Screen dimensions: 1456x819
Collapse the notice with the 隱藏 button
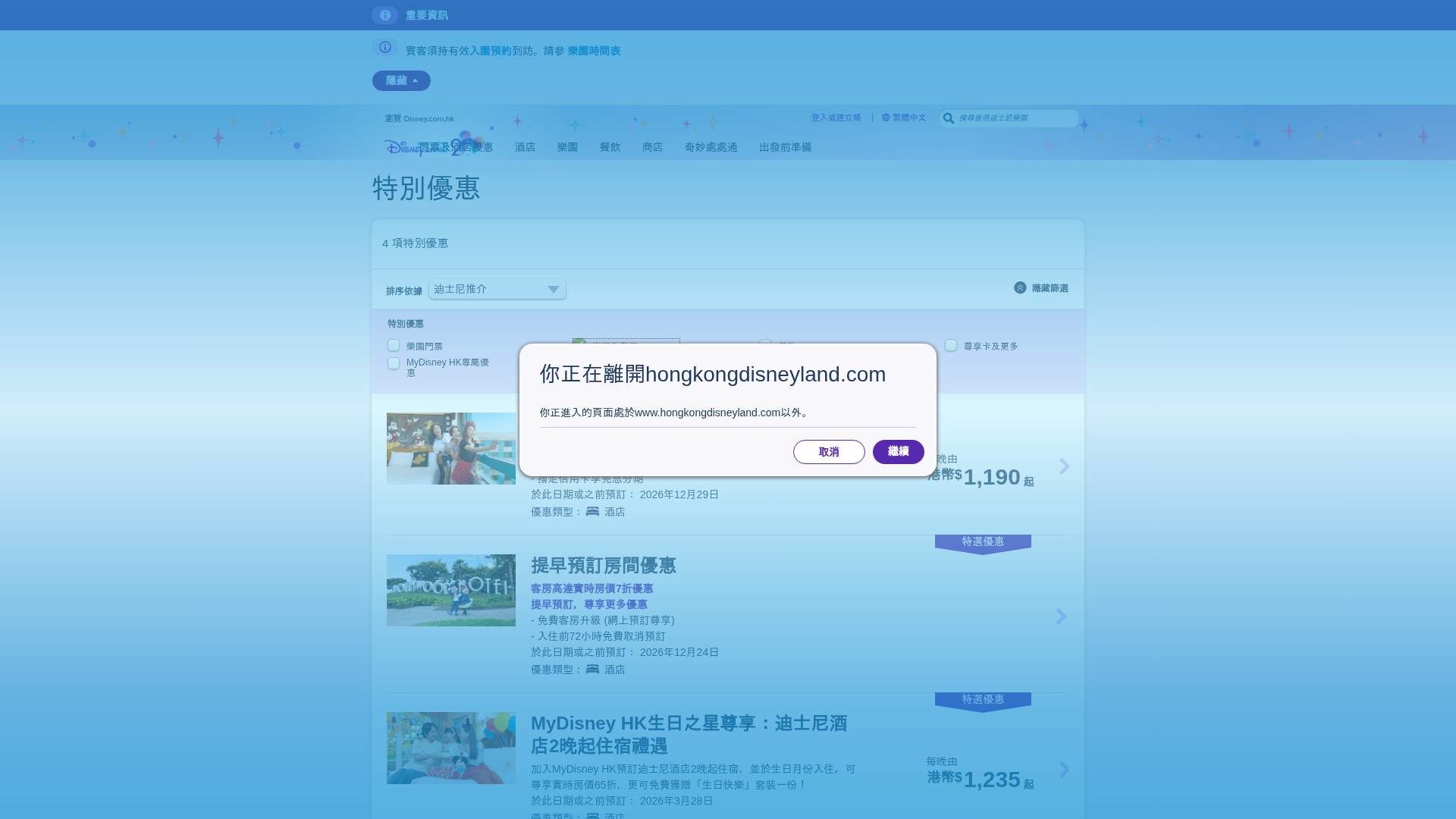click(x=401, y=80)
